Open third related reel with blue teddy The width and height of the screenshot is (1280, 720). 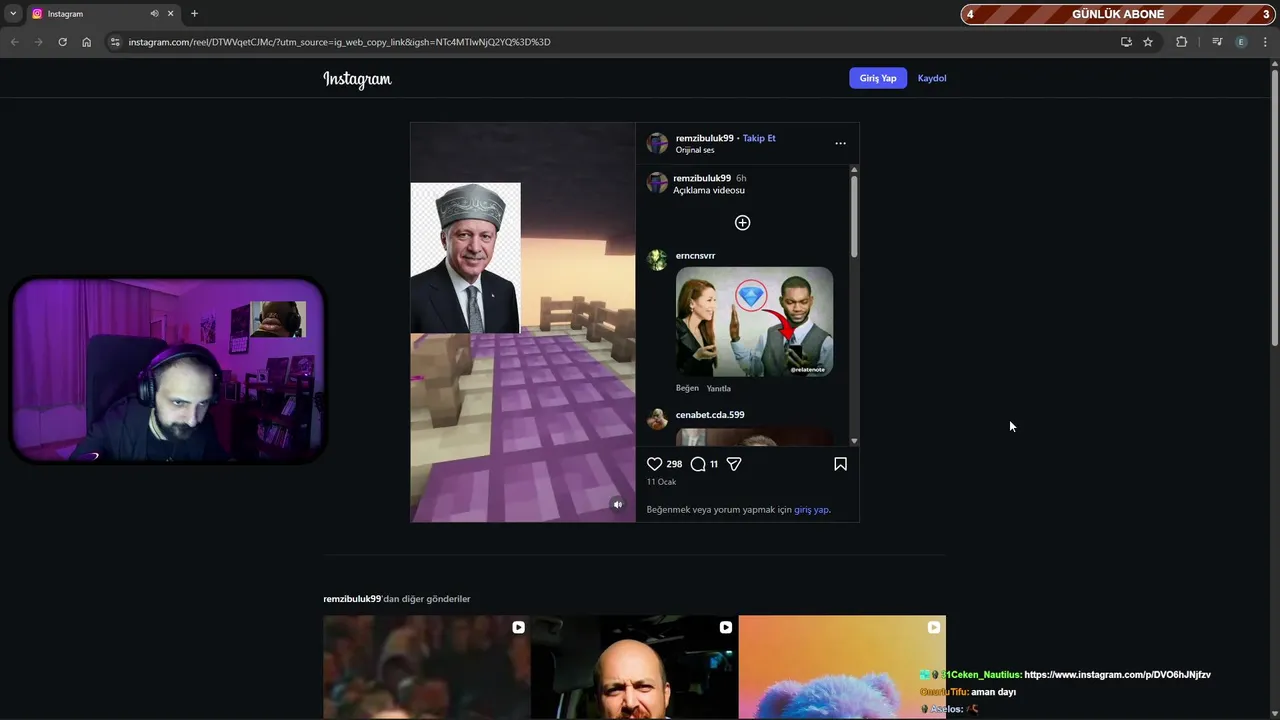[x=842, y=667]
